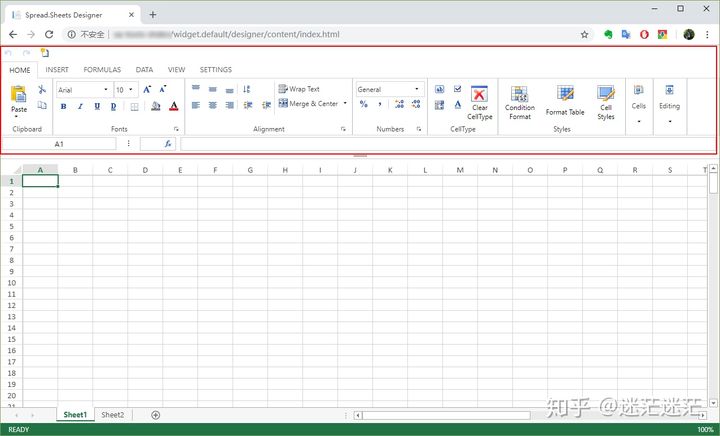Click the Wrap Text button
The height and width of the screenshot is (436, 720).
pyautogui.click(x=299, y=89)
